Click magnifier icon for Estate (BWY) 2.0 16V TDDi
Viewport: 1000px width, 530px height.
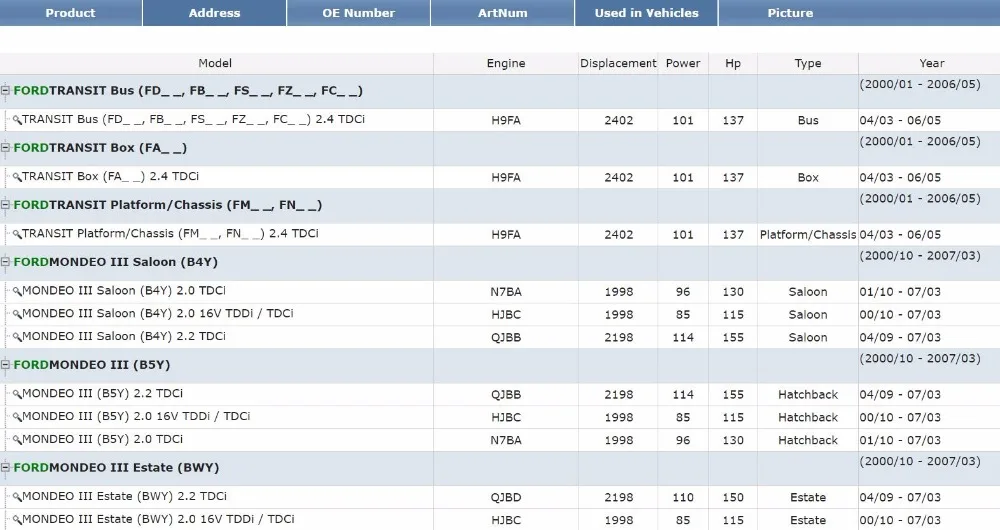pos(17,520)
